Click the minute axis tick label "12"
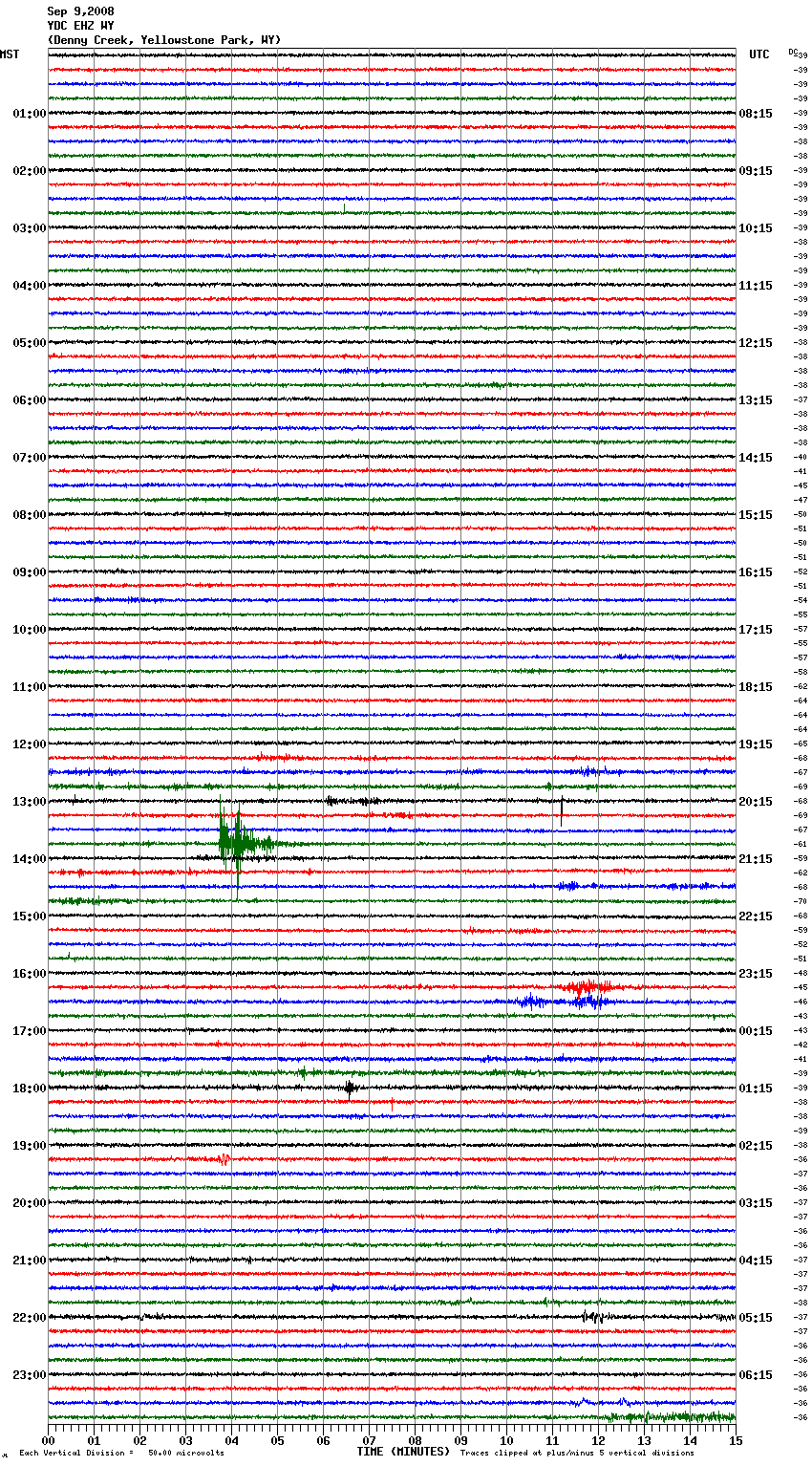The image size is (812, 1466). 598,1440
